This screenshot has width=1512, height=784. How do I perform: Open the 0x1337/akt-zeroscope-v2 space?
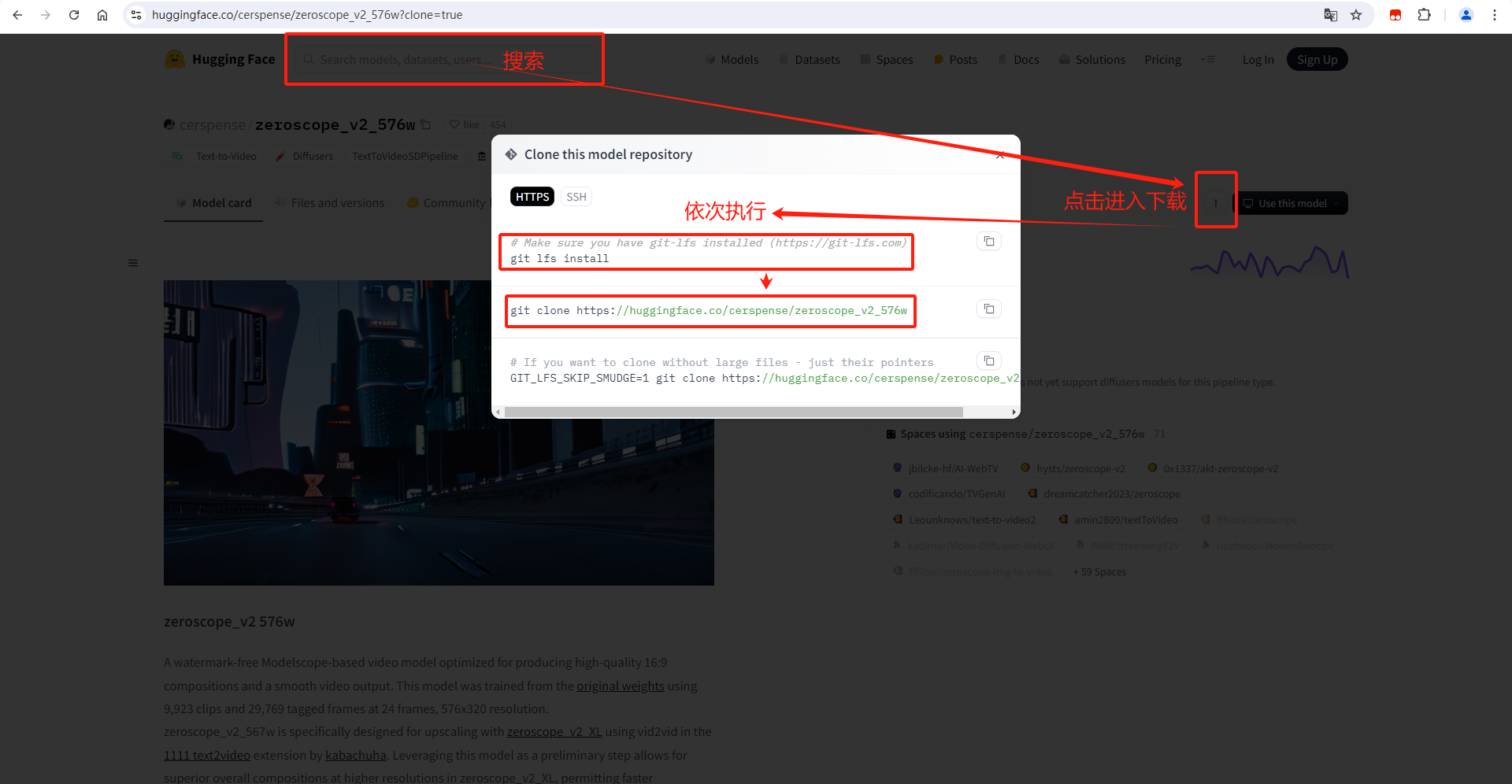(1213, 468)
